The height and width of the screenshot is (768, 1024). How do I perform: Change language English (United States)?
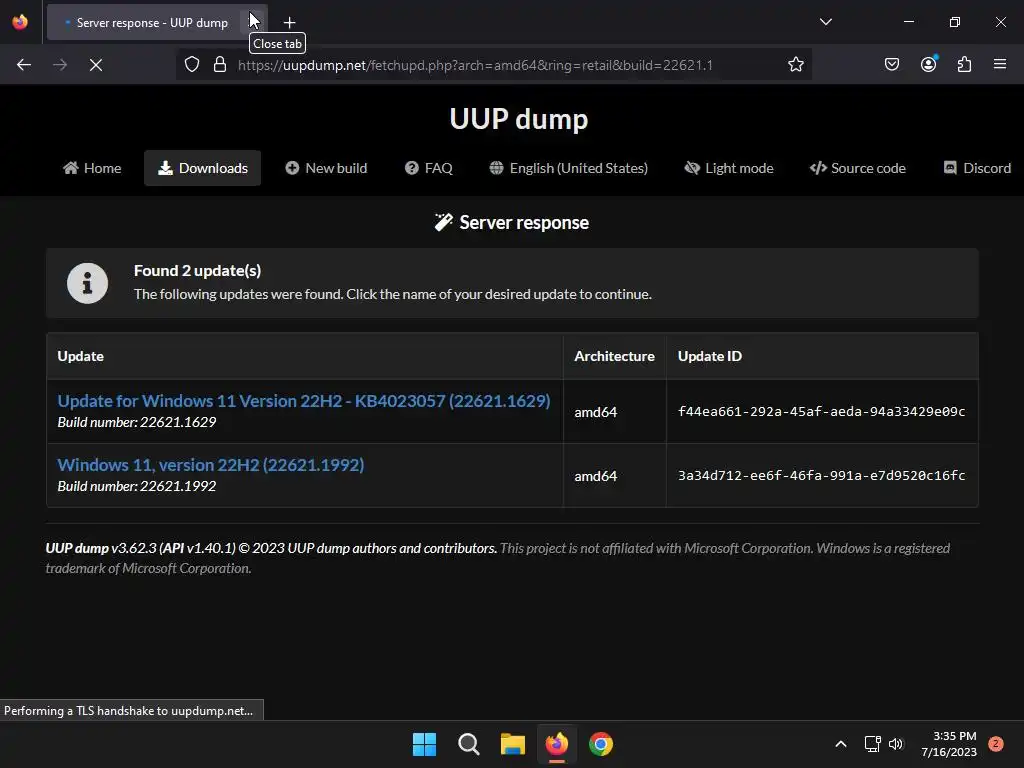click(569, 168)
